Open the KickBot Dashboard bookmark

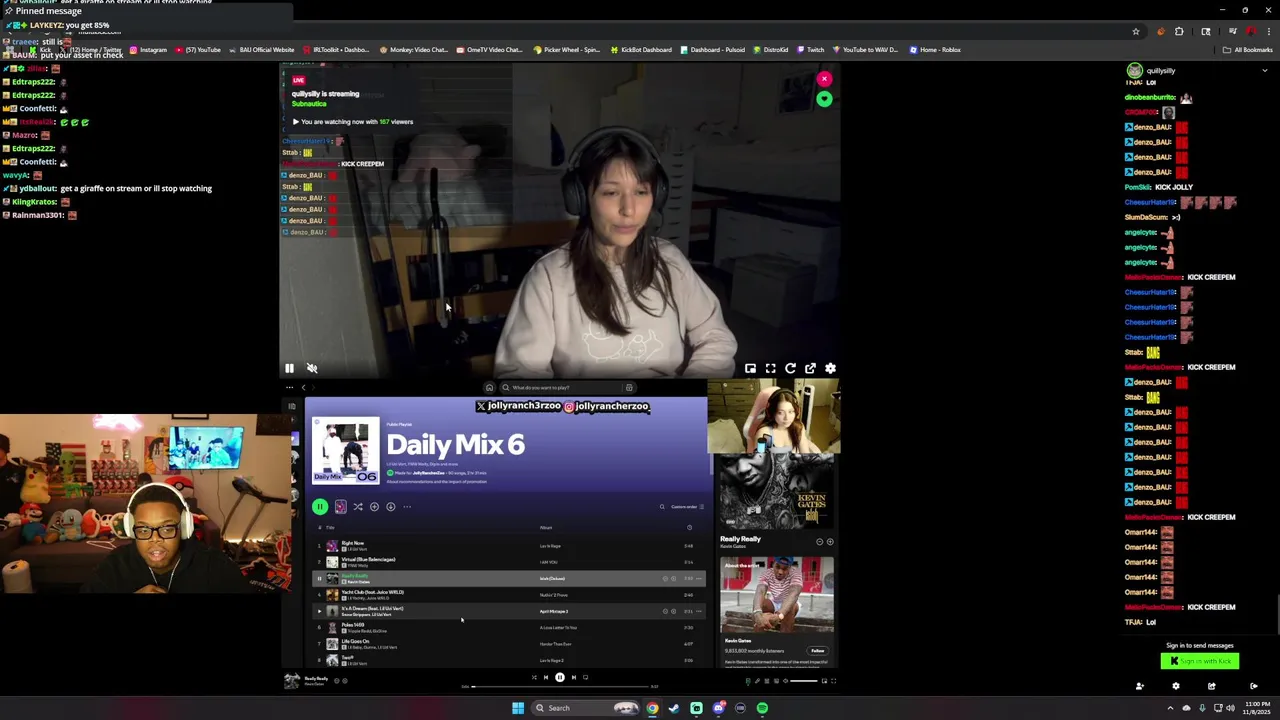(641, 50)
